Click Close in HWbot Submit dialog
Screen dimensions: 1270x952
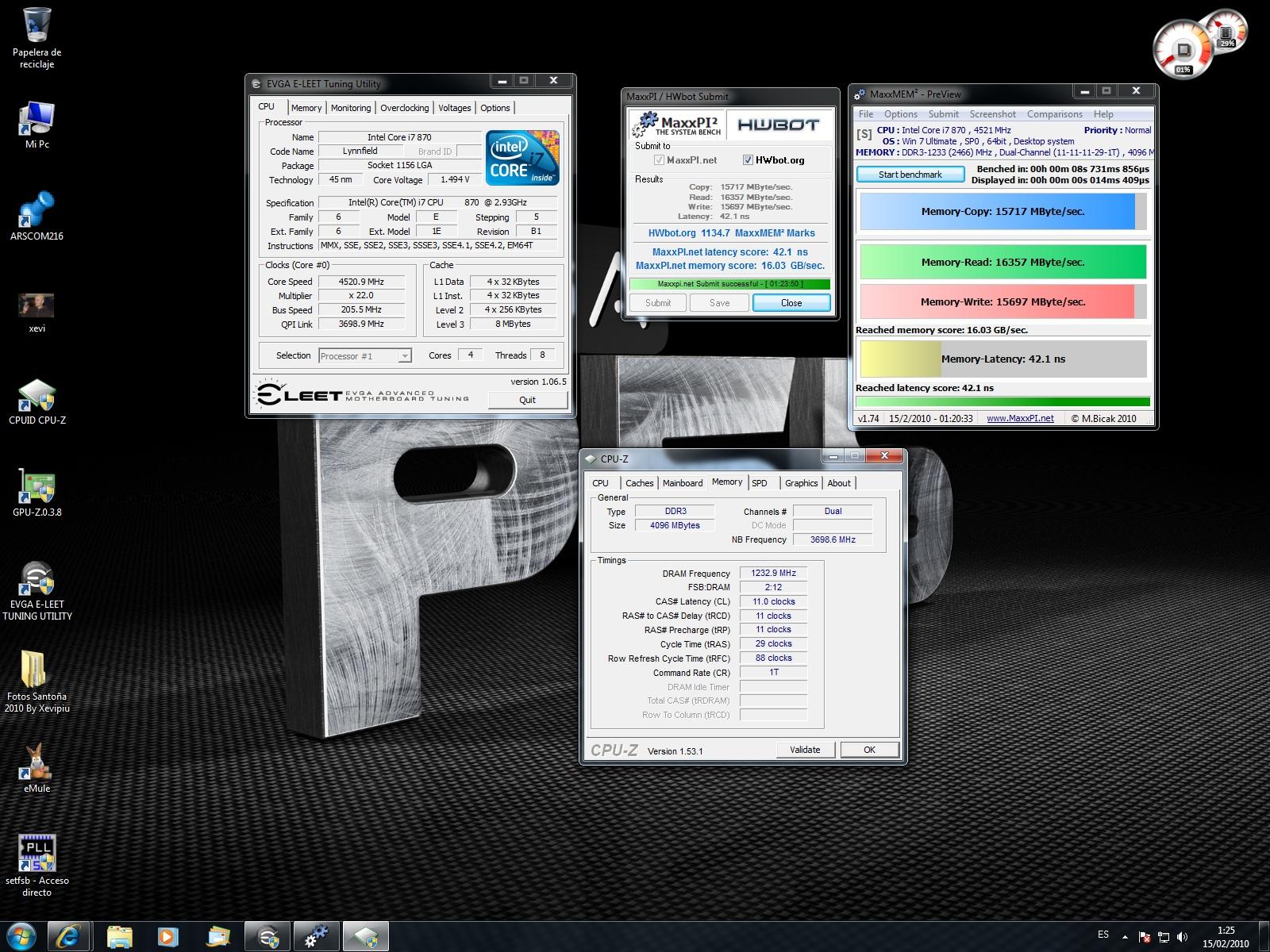click(x=791, y=303)
